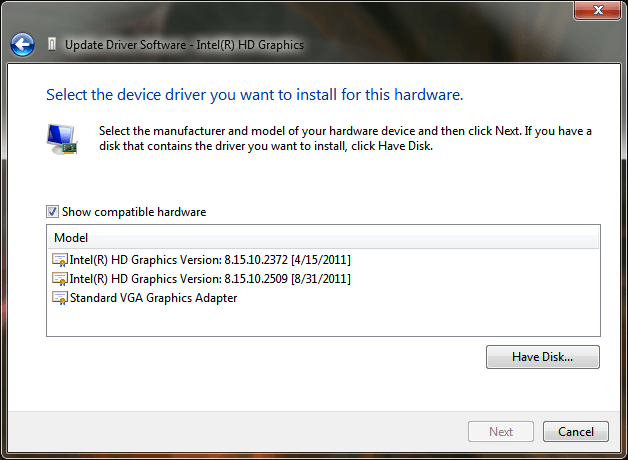The image size is (628, 460).
Task: Click the heading Select the device driver
Action: [x=255, y=95]
